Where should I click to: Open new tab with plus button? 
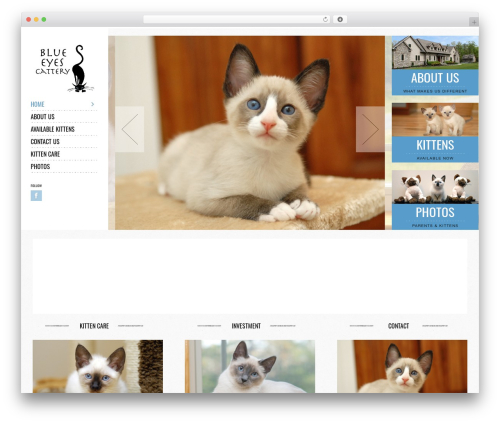pyautogui.click(x=474, y=22)
